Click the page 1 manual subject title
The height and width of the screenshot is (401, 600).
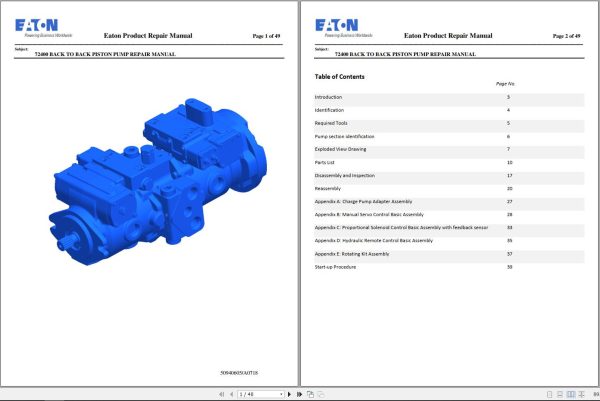tap(105, 54)
